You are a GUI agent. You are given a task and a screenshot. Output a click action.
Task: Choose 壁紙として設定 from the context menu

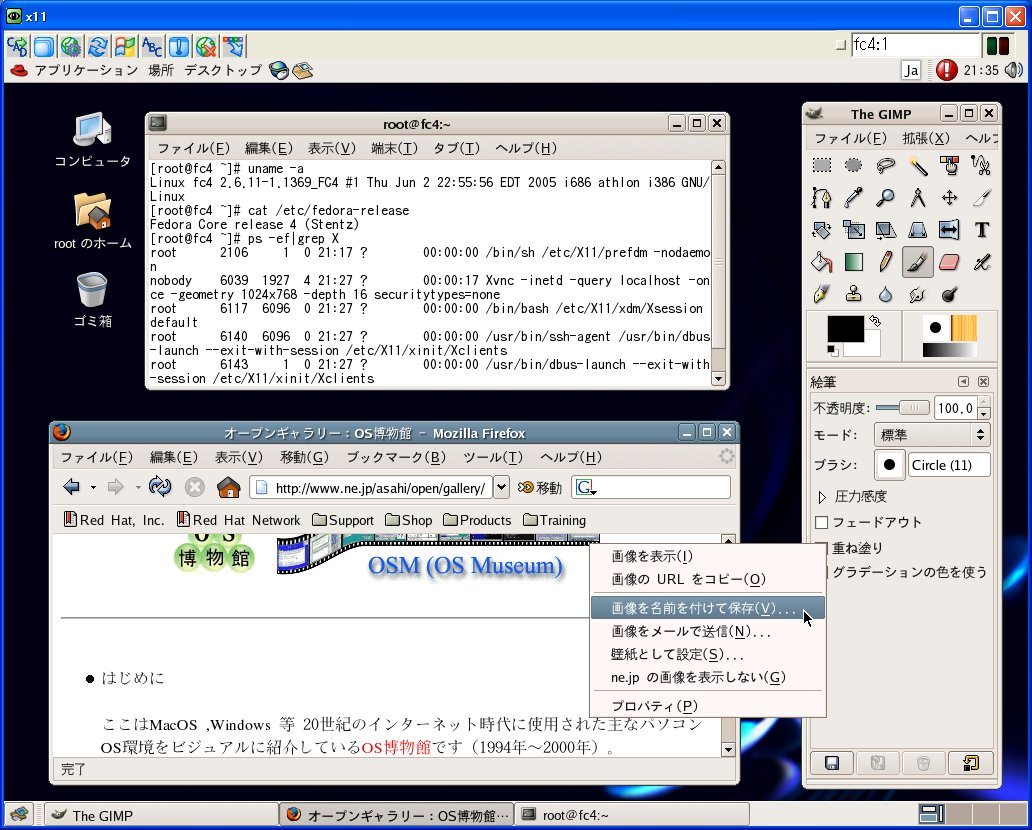tap(708, 654)
